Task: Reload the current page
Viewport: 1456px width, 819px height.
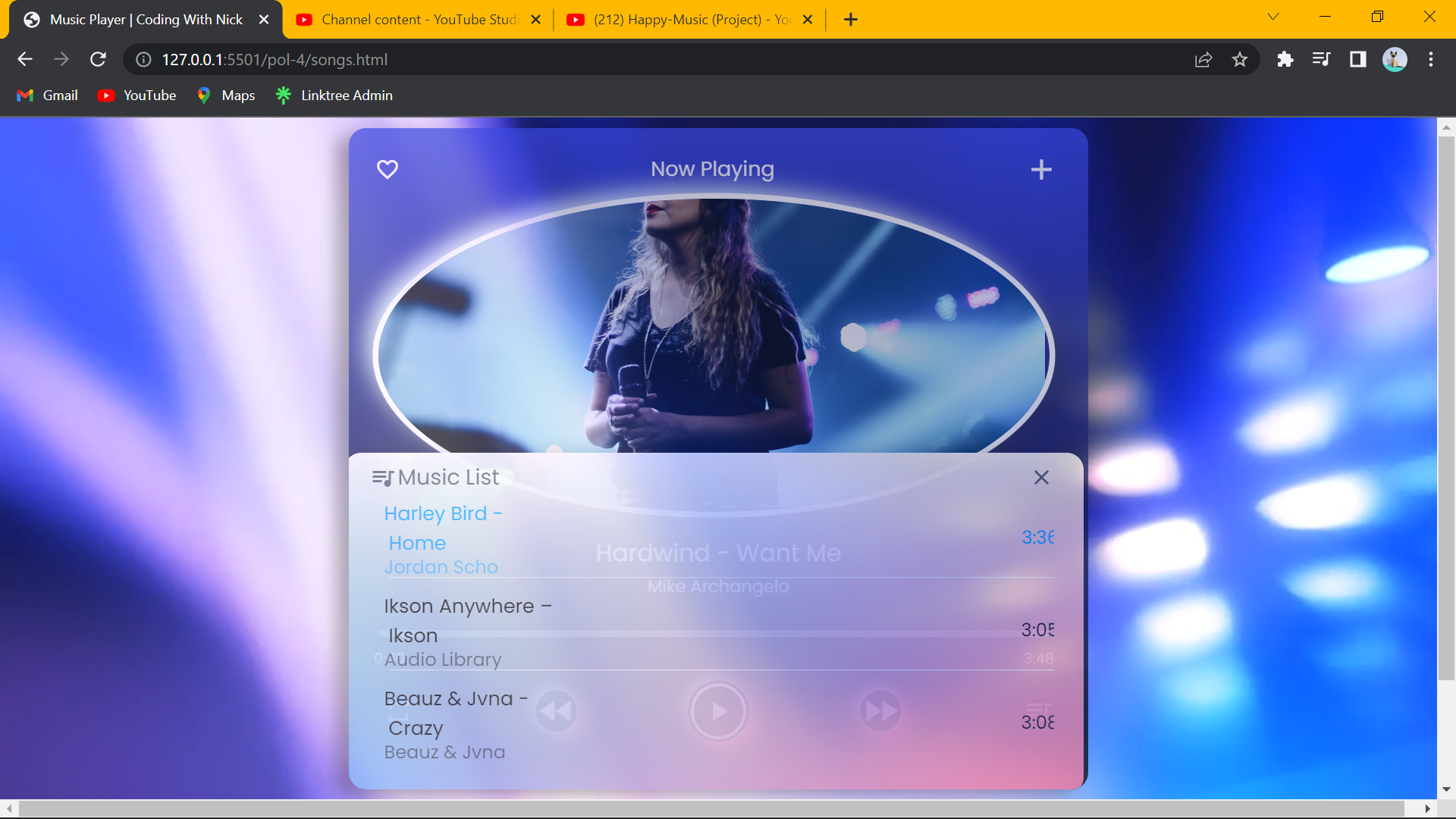Action: click(98, 59)
